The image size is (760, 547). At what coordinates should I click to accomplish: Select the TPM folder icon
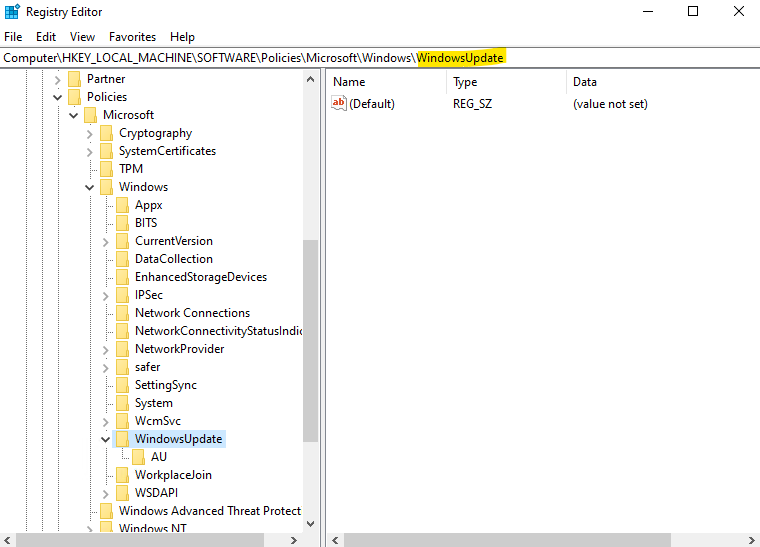(x=106, y=169)
